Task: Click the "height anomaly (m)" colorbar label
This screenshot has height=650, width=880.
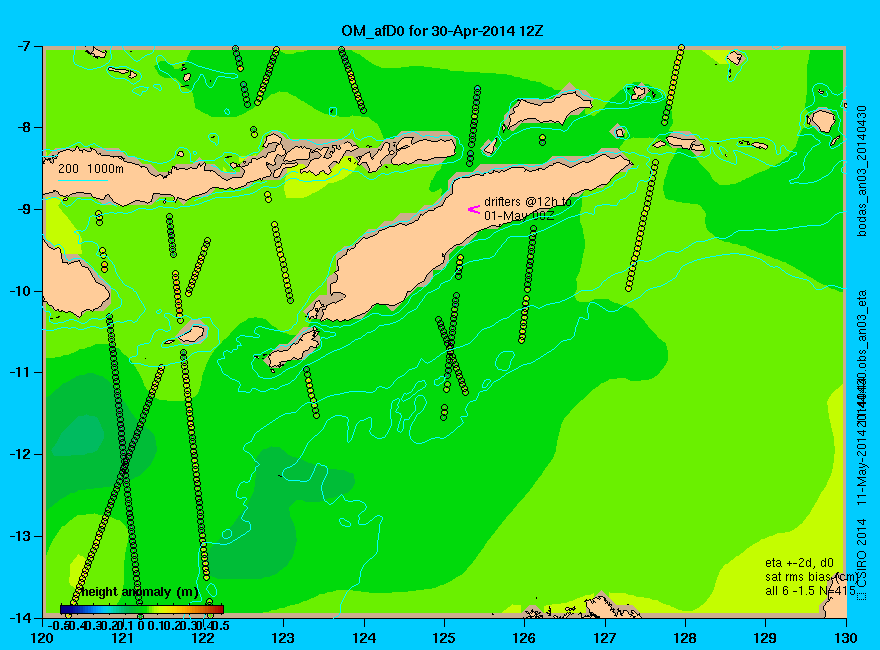Action: click(139, 592)
